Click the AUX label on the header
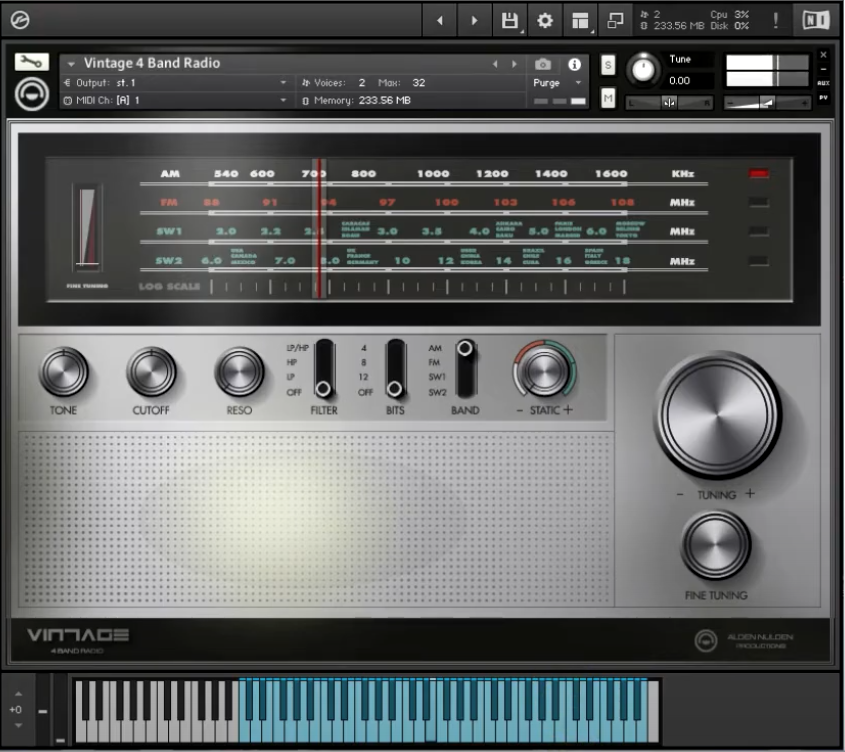This screenshot has width=845, height=752. tap(822, 82)
